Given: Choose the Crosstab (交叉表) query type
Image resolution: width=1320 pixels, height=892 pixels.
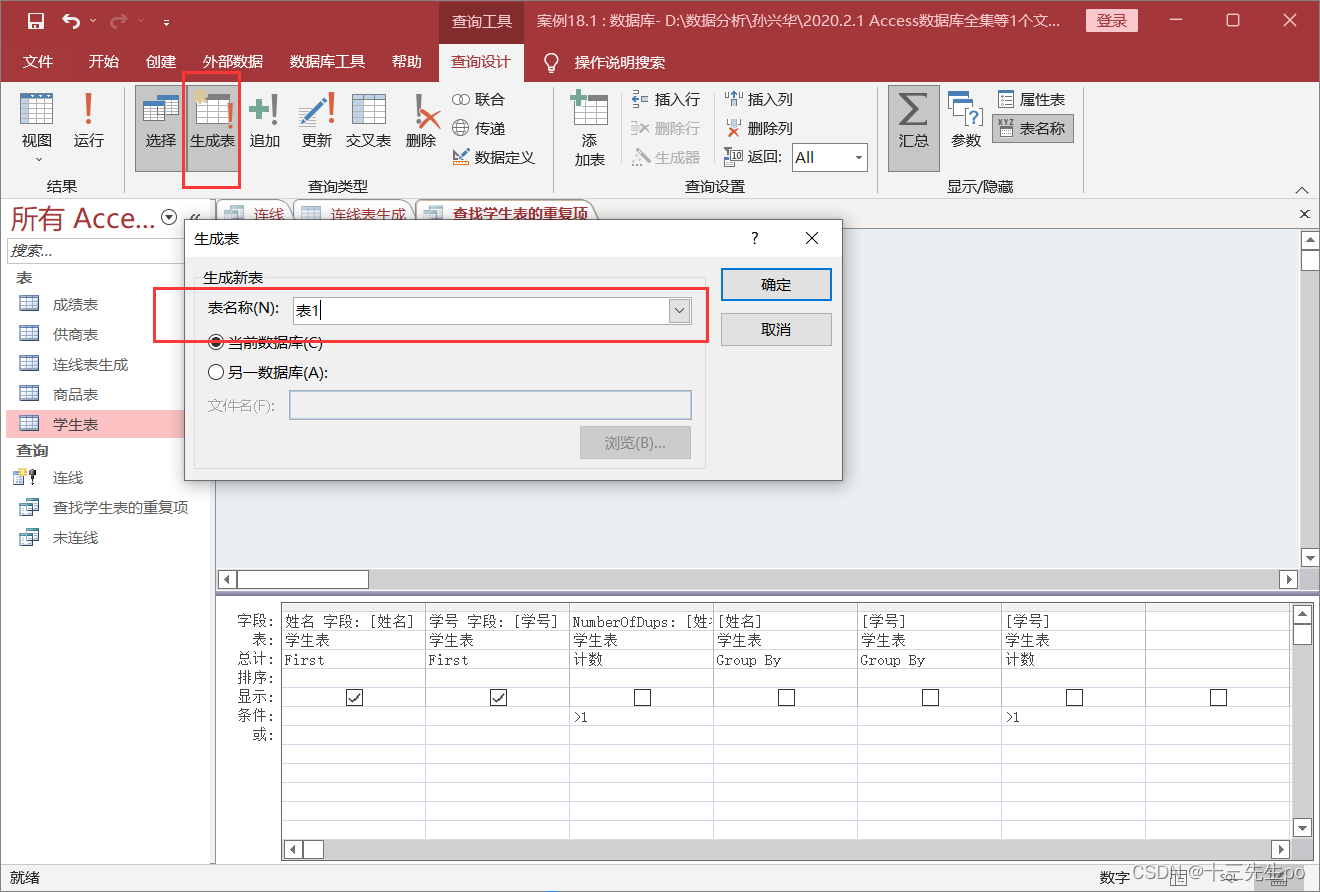Looking at the screenshot, I should [x=368, y=120].
